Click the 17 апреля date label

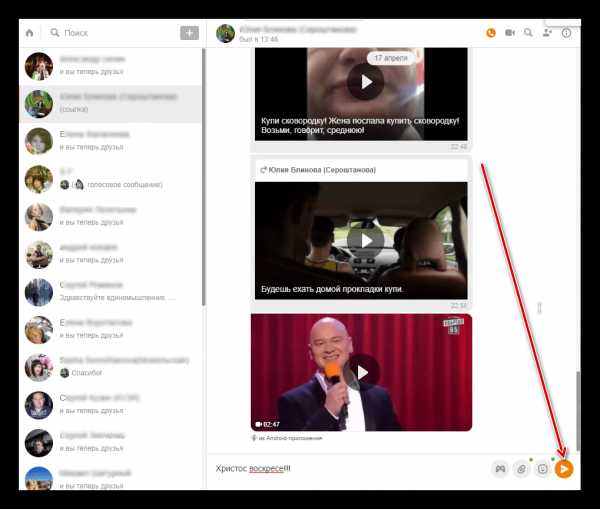point(391,58)
